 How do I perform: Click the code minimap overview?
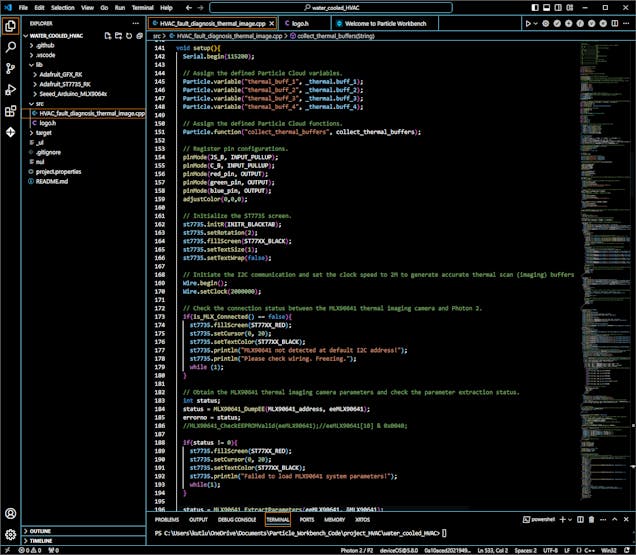coord(597,150)
